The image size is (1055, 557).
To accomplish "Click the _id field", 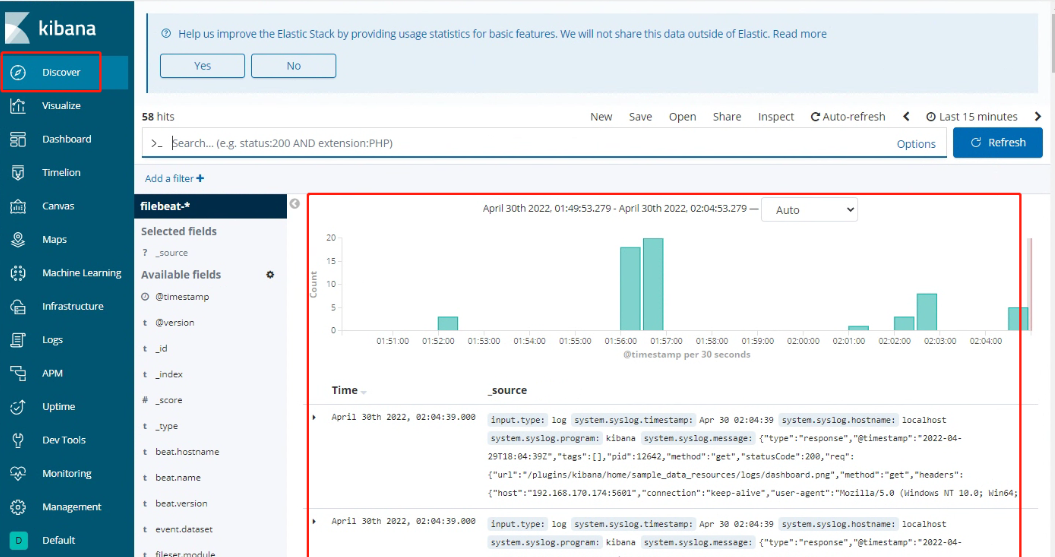I will click(161, 348).
